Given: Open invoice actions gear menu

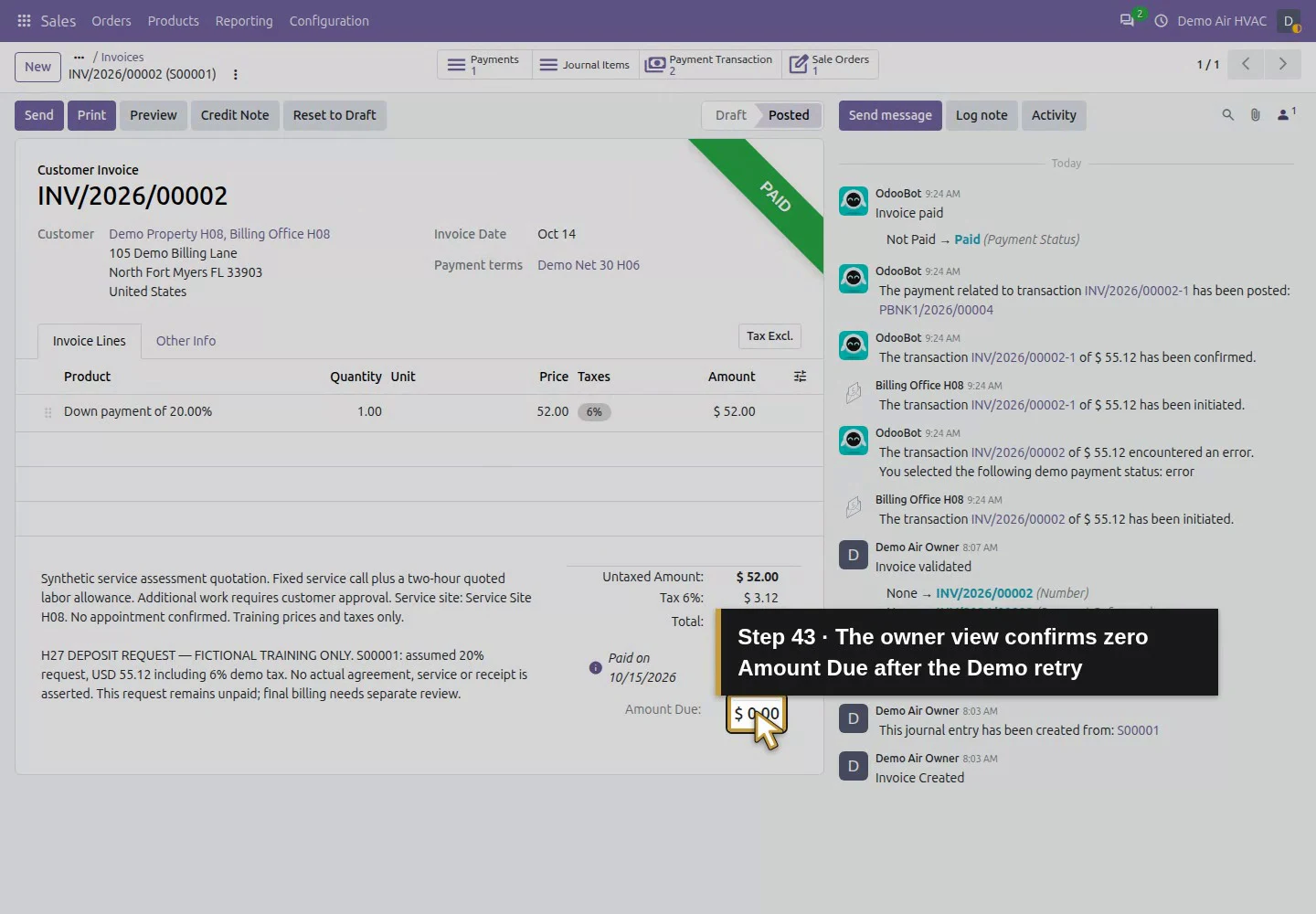Looking at the screenshot, I should pos(235,75).
